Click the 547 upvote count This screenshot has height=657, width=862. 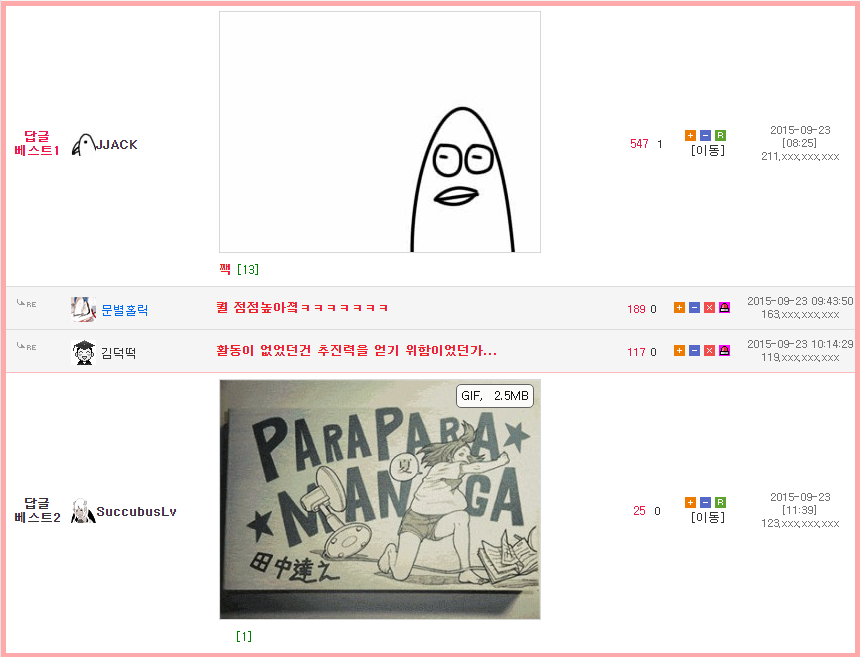pyautogui.click(x=639, y=144)
